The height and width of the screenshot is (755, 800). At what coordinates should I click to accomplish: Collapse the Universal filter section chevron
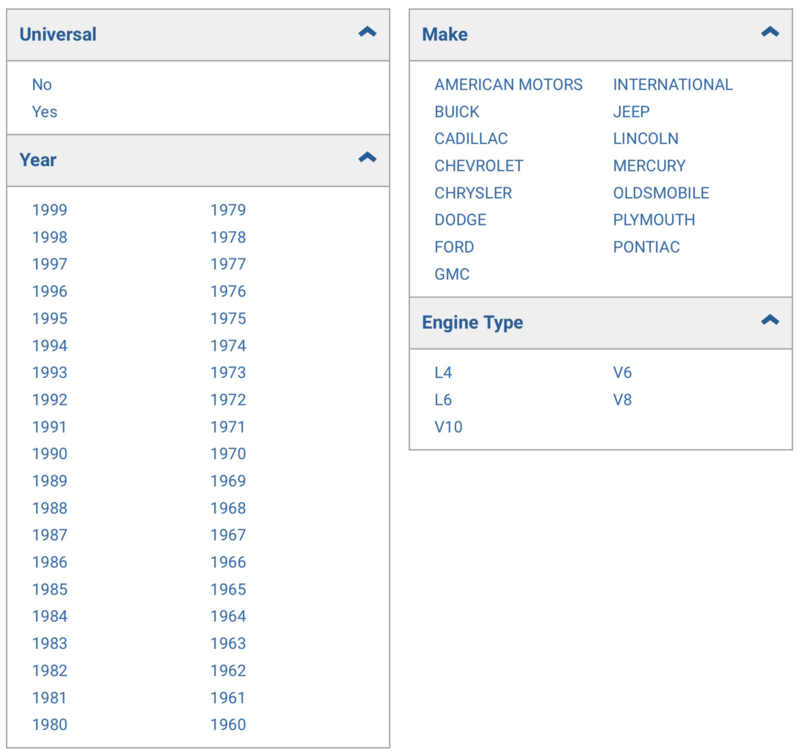[367, 32]
